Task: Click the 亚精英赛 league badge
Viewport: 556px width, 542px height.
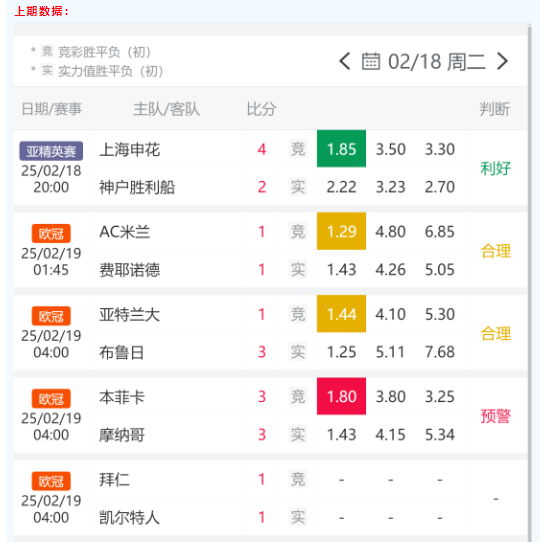Action: click(51, 151)
